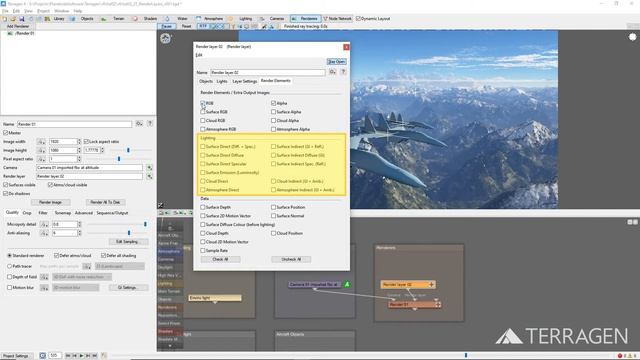Click the preset icon beside the Render layer name
This screenshot has height=360, width=640.
point(333,72)
